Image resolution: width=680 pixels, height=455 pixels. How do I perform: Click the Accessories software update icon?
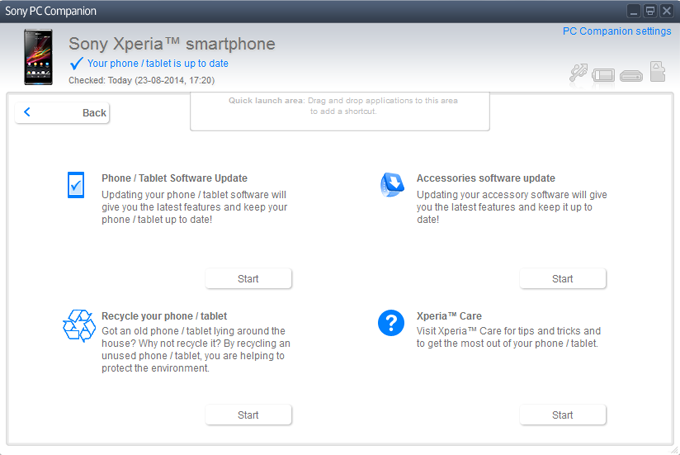tap(392, 184)
